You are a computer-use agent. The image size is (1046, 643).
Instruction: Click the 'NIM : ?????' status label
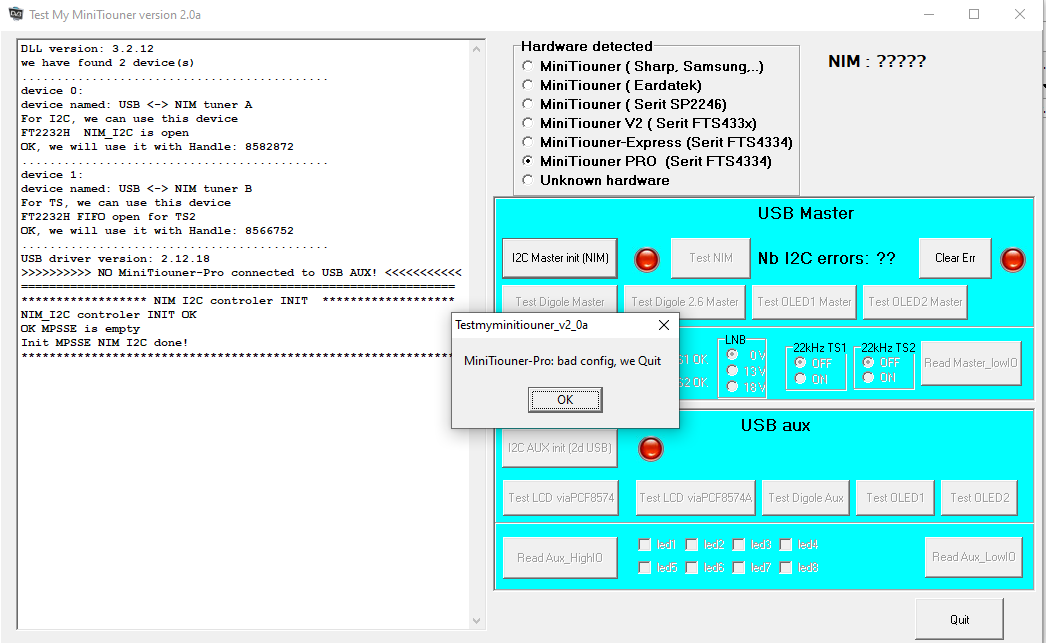click(x=877, y=61)
